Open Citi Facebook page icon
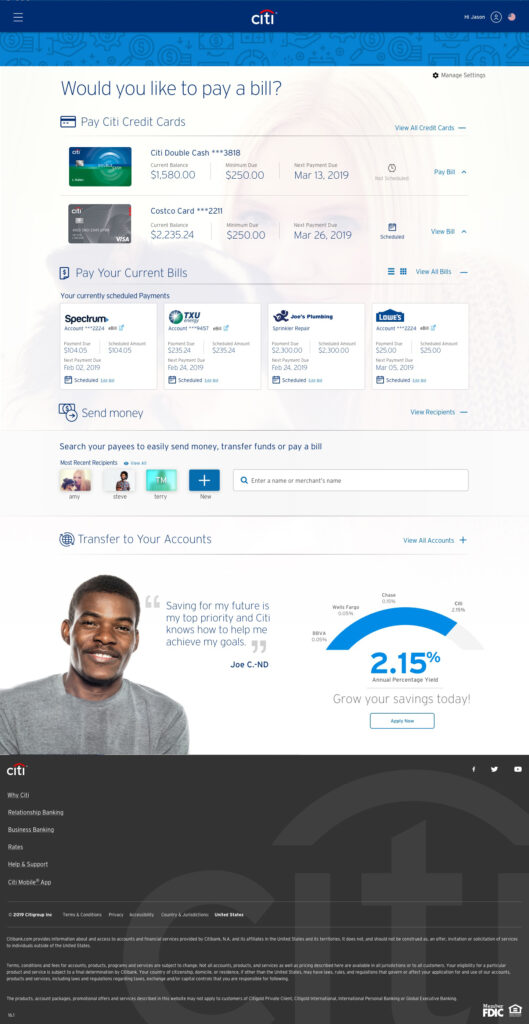Screen dimensions: 529x1024 (473, 769)
